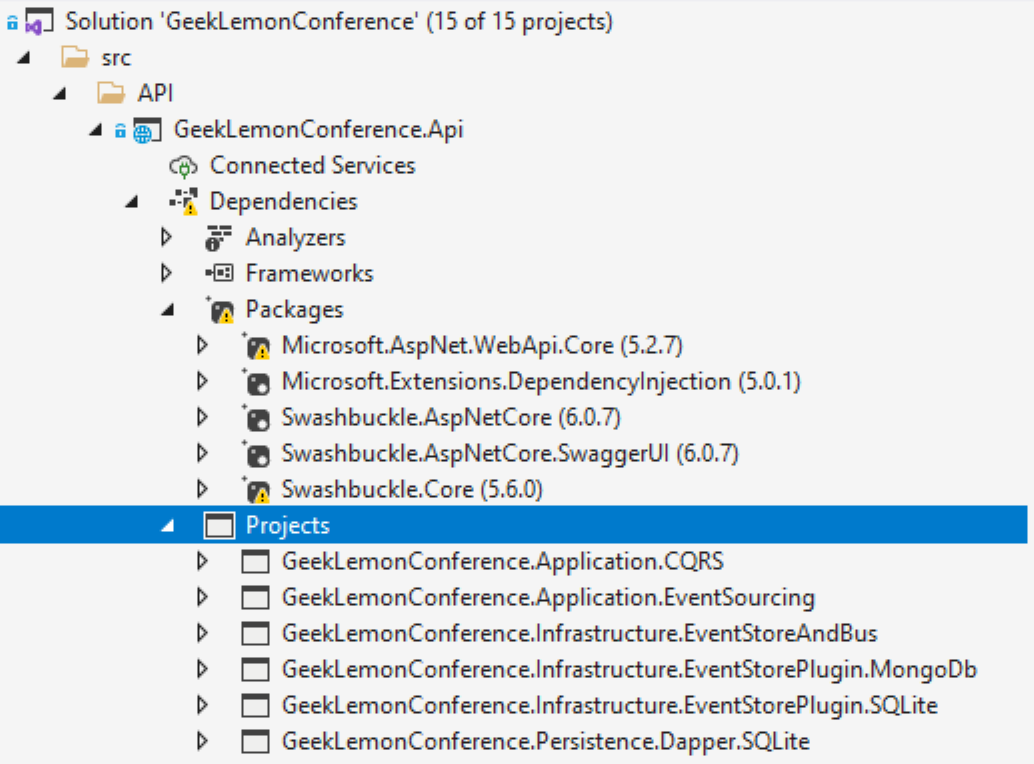Click Application.CQRS project reference icon

click(255, 562)
